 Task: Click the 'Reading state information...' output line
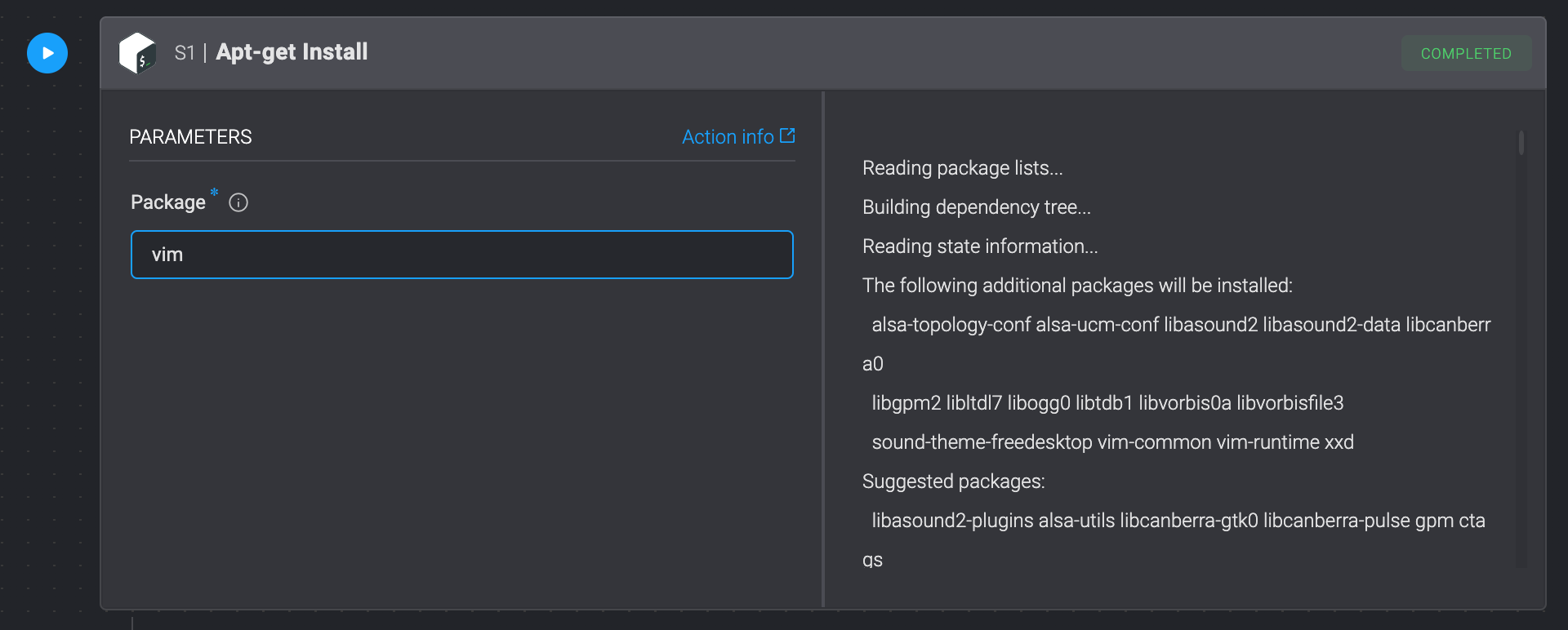tap(980, 246)
